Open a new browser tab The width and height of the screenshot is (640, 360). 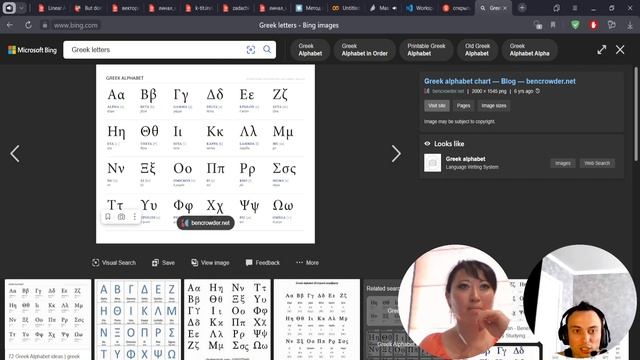(522, 8)
